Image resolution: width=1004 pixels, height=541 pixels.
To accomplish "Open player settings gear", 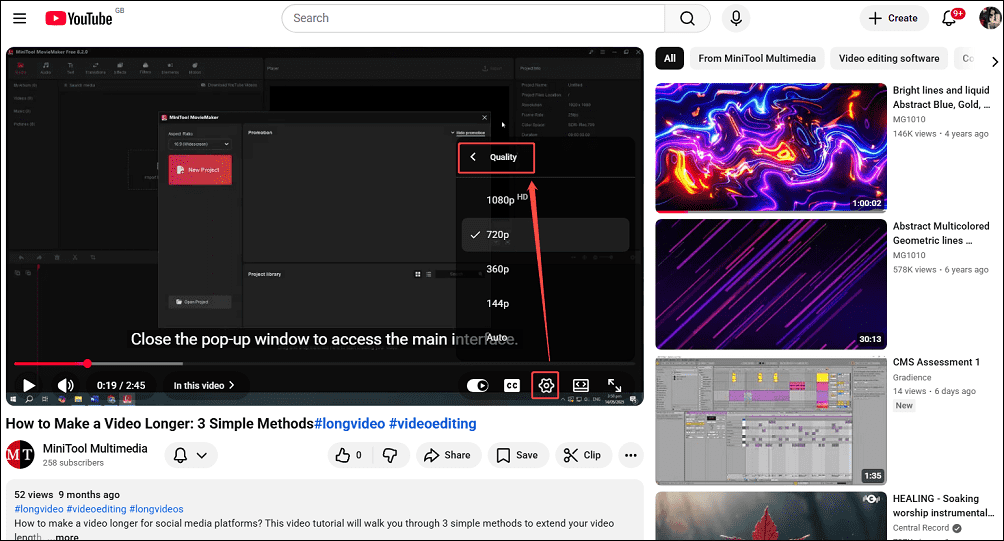I will (546, 385).
